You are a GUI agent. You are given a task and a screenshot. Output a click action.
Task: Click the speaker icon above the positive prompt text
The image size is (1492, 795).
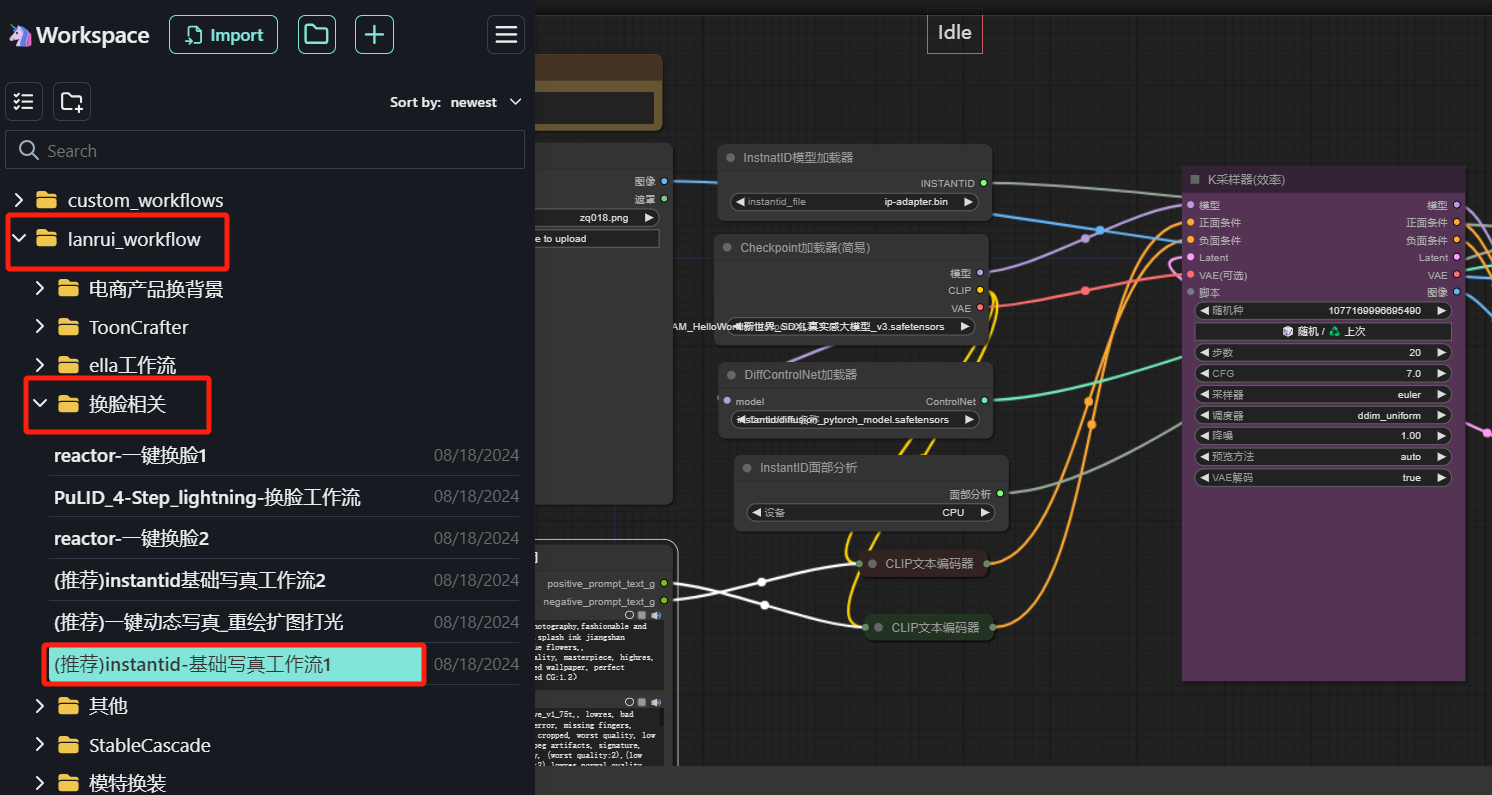(656, 615)
